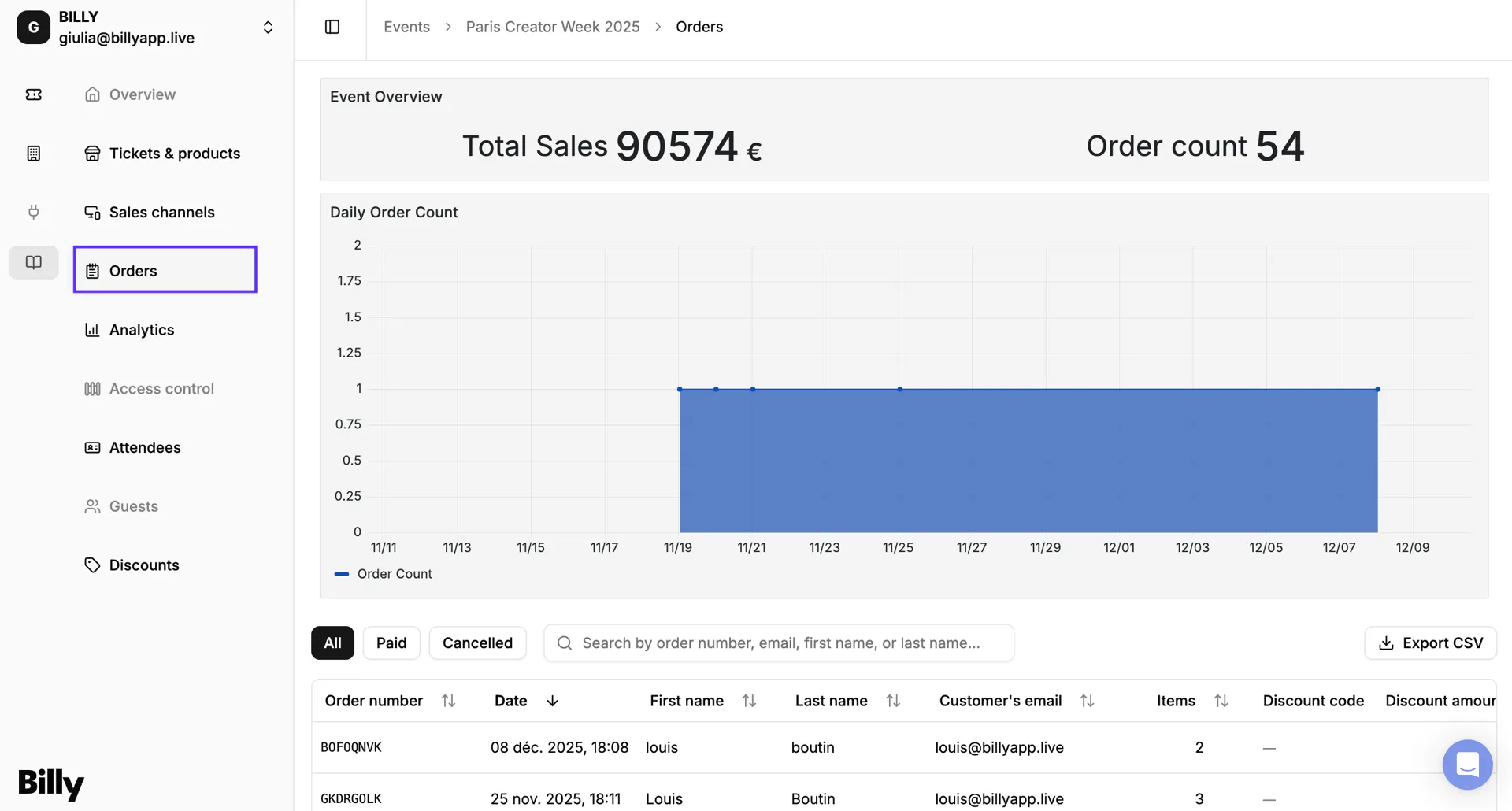
Task: Click the G account avatar
Action: coord(33,28)
